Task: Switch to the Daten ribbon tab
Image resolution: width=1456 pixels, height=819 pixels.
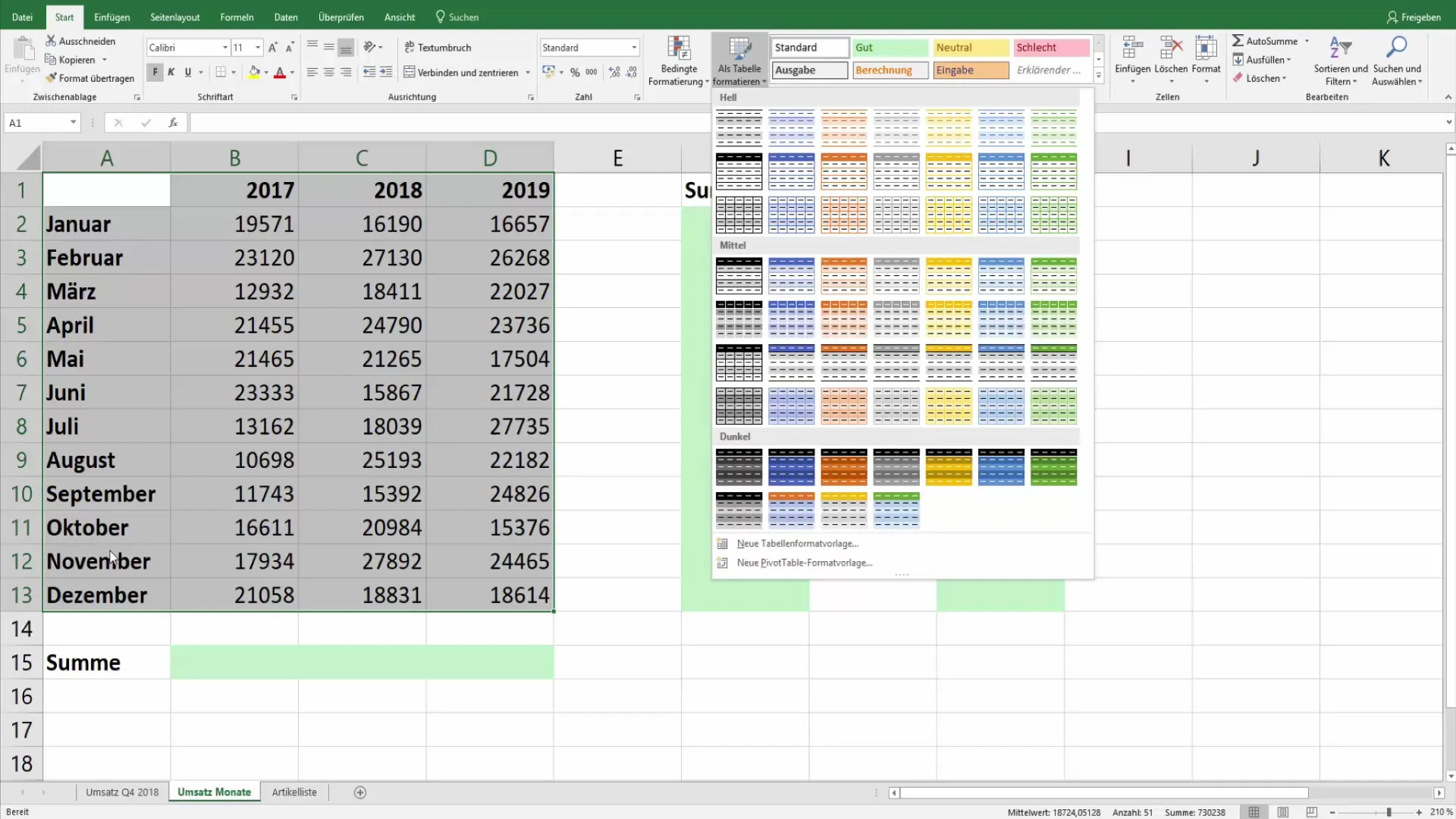Action: click(x=286, y=17)
